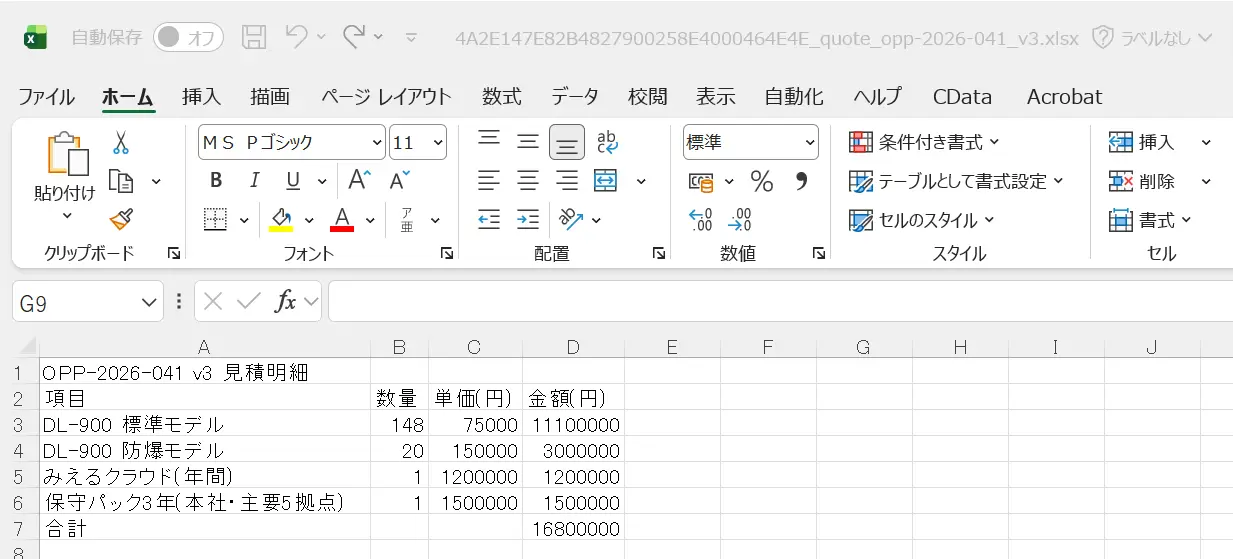This screenshot has width=1233, height=559.
Task: Toggle Underline formatting
Action: 293,181
